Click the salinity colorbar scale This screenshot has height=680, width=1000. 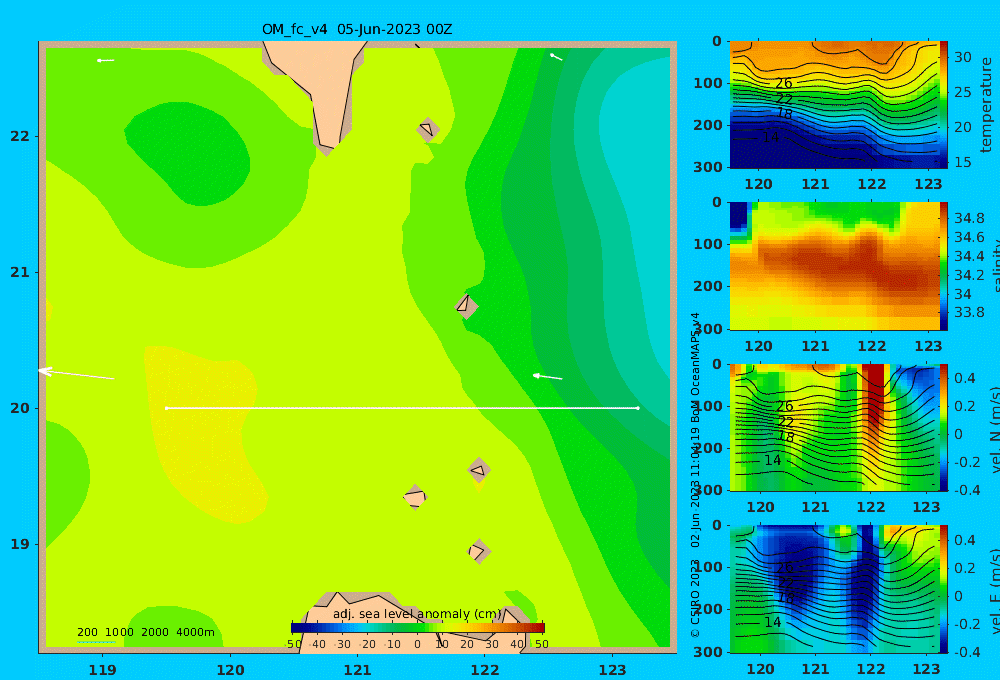pos(944,266)
